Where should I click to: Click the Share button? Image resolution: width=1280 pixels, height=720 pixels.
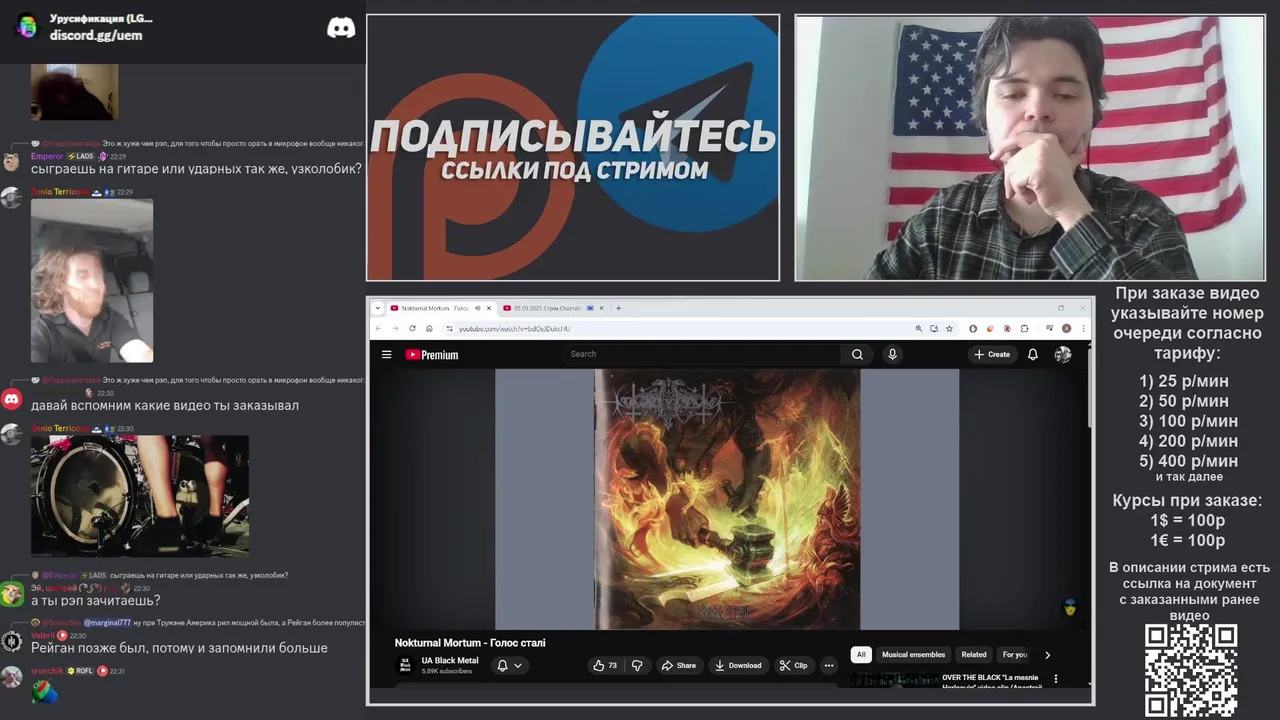(678, 665)
